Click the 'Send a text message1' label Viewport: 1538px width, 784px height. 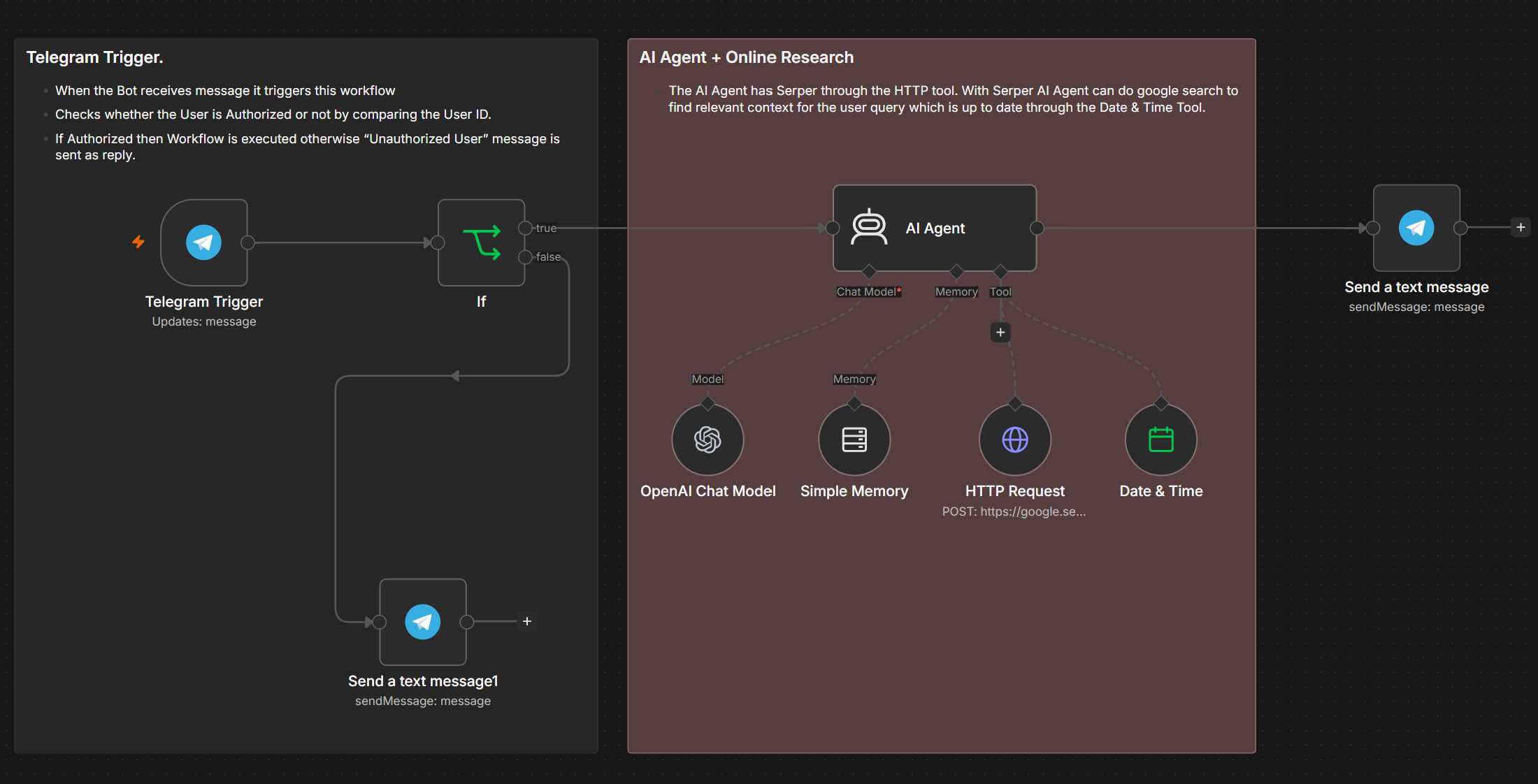423,681
